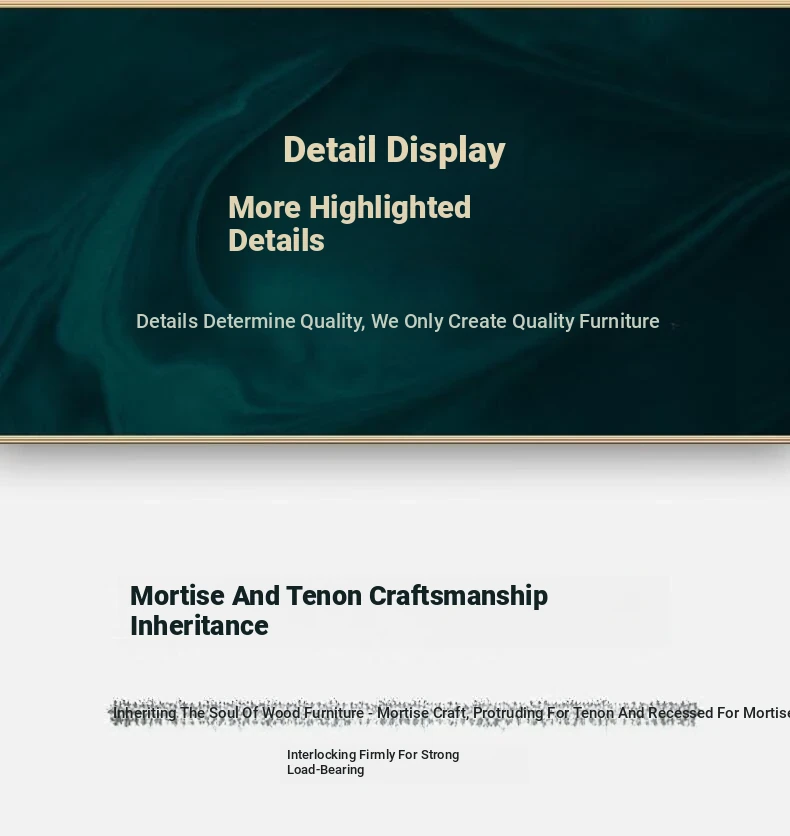
Task: Click the word "Tenon" in the bold title
Action: (324, 596)
